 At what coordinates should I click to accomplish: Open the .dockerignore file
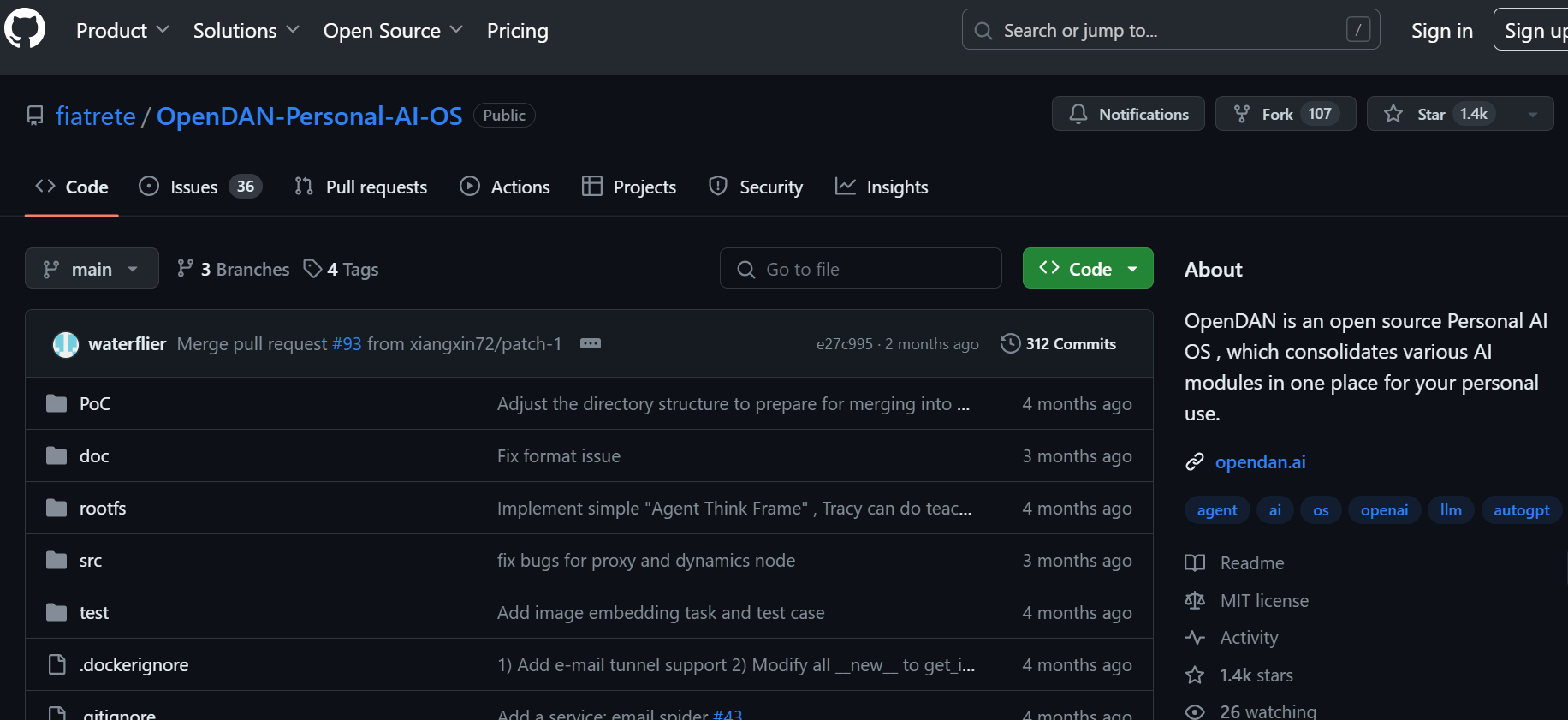point(134,664)
